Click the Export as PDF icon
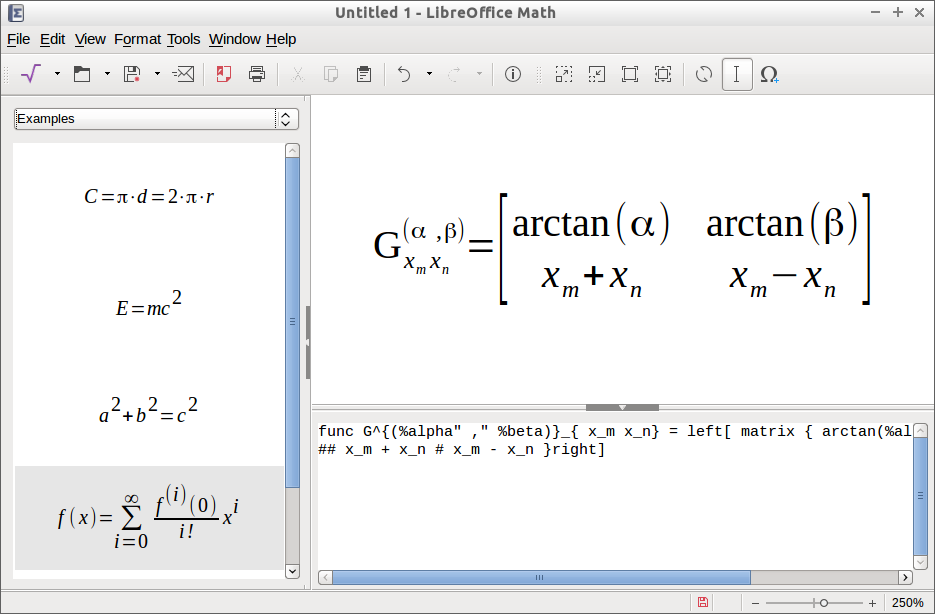Image resolution: width=935 pixels, height=614 pixels. click(x=224, y=74)
